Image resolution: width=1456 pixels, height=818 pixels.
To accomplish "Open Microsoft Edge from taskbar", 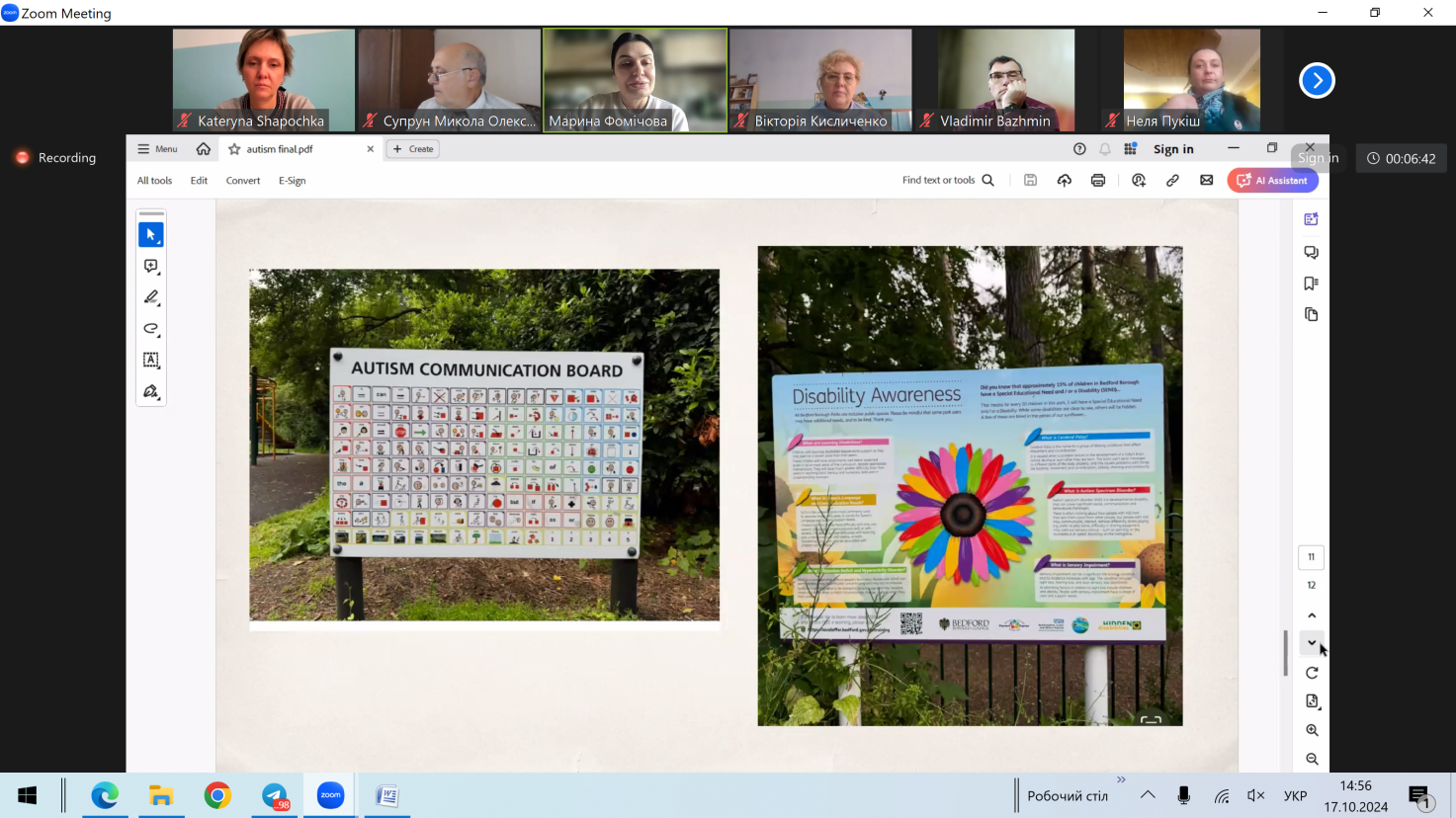I will pos(105,795).
